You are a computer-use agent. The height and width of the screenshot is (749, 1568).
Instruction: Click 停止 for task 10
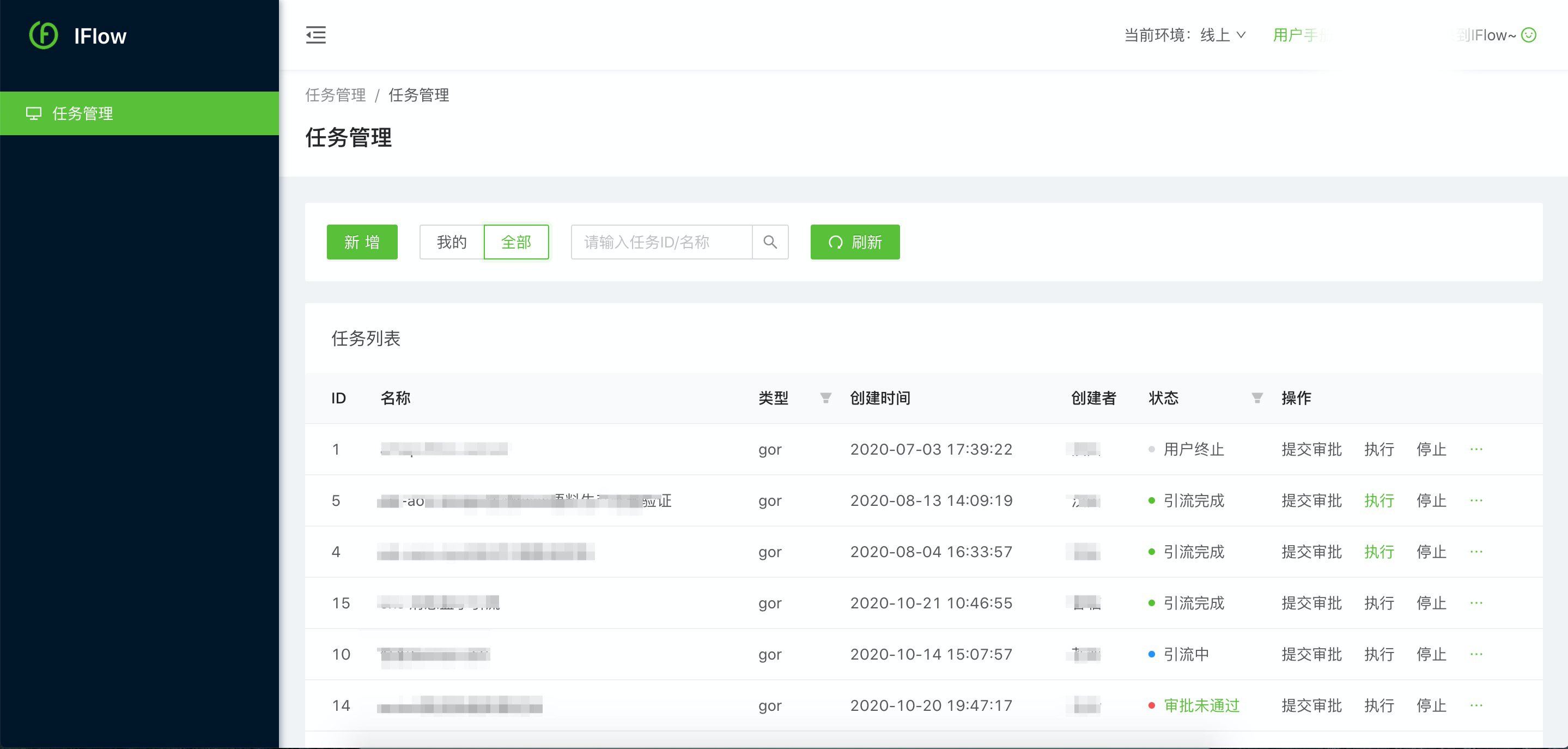click(x=1431, y=654)
